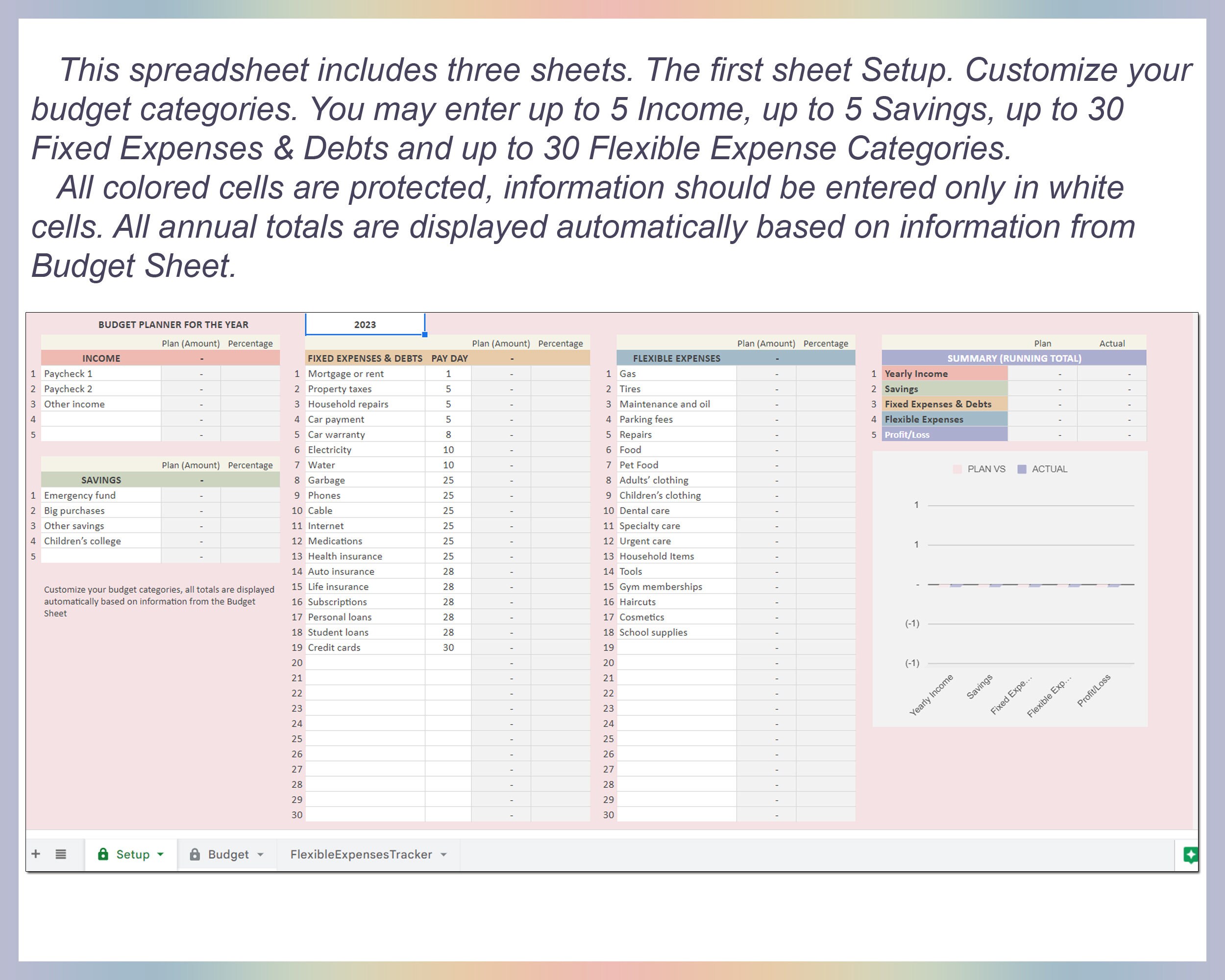This screenshot has width=1225, height=980.
Task: Switch to the Budget sheet tab
Action: click(x=228, y=854)
